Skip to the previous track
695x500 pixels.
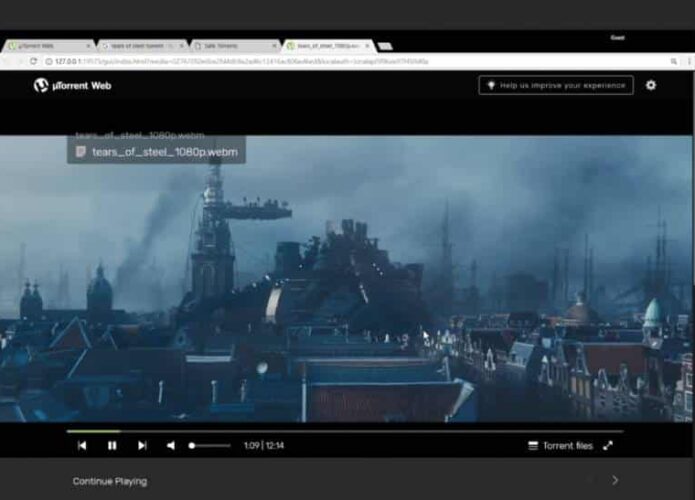pyautogui.click(x=82, y=445)
